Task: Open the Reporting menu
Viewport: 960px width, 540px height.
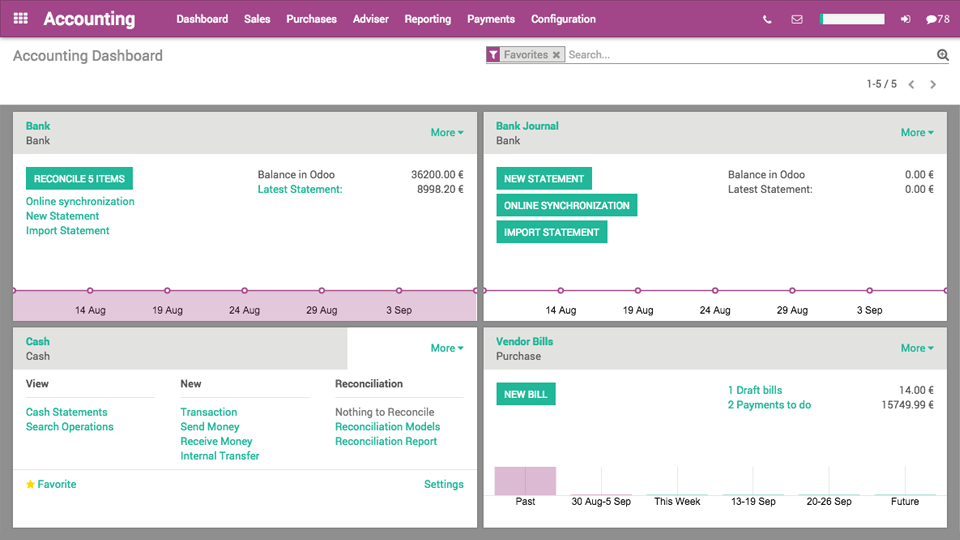Action: click(x=427, y=19)
